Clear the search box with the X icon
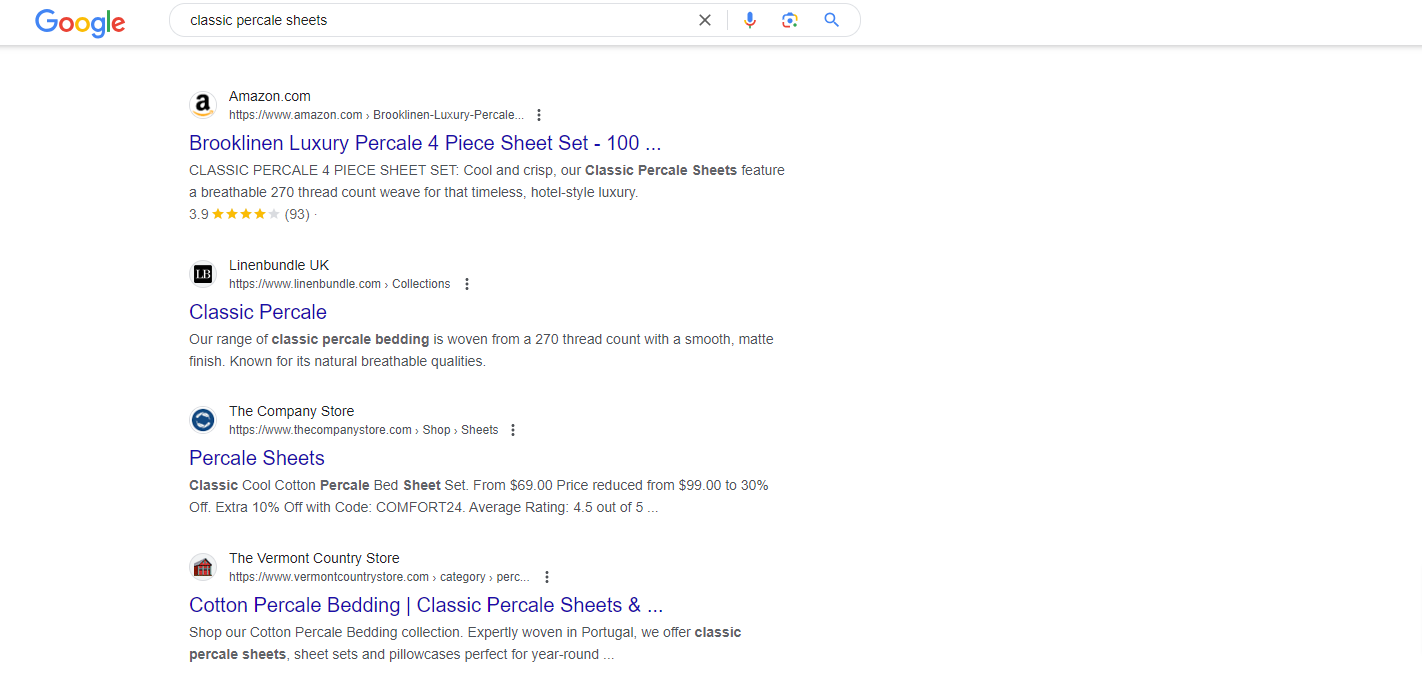The width and height of the screenshot is (1422, 681). click(x=705, y=20)
